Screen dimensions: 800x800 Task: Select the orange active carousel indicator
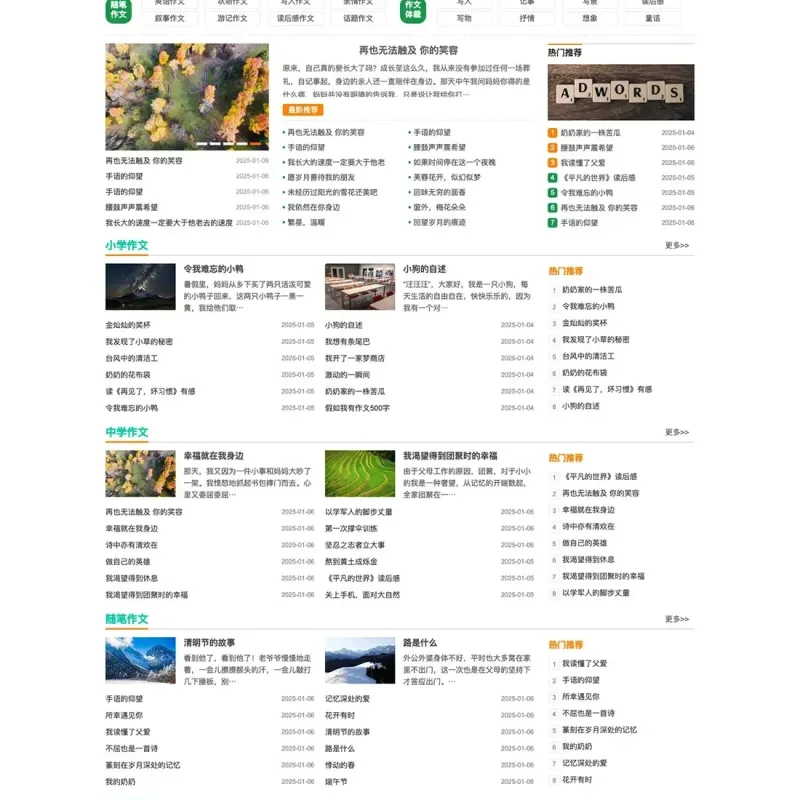point(255,144)
